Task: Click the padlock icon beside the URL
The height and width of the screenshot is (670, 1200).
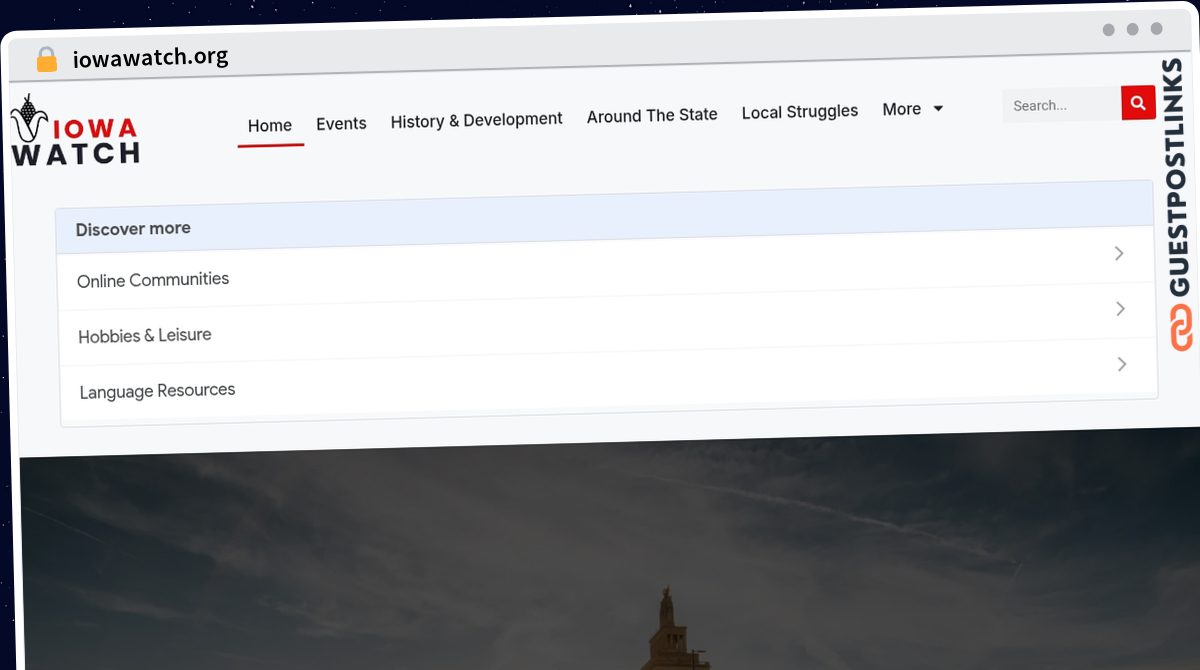Action: 47,59
